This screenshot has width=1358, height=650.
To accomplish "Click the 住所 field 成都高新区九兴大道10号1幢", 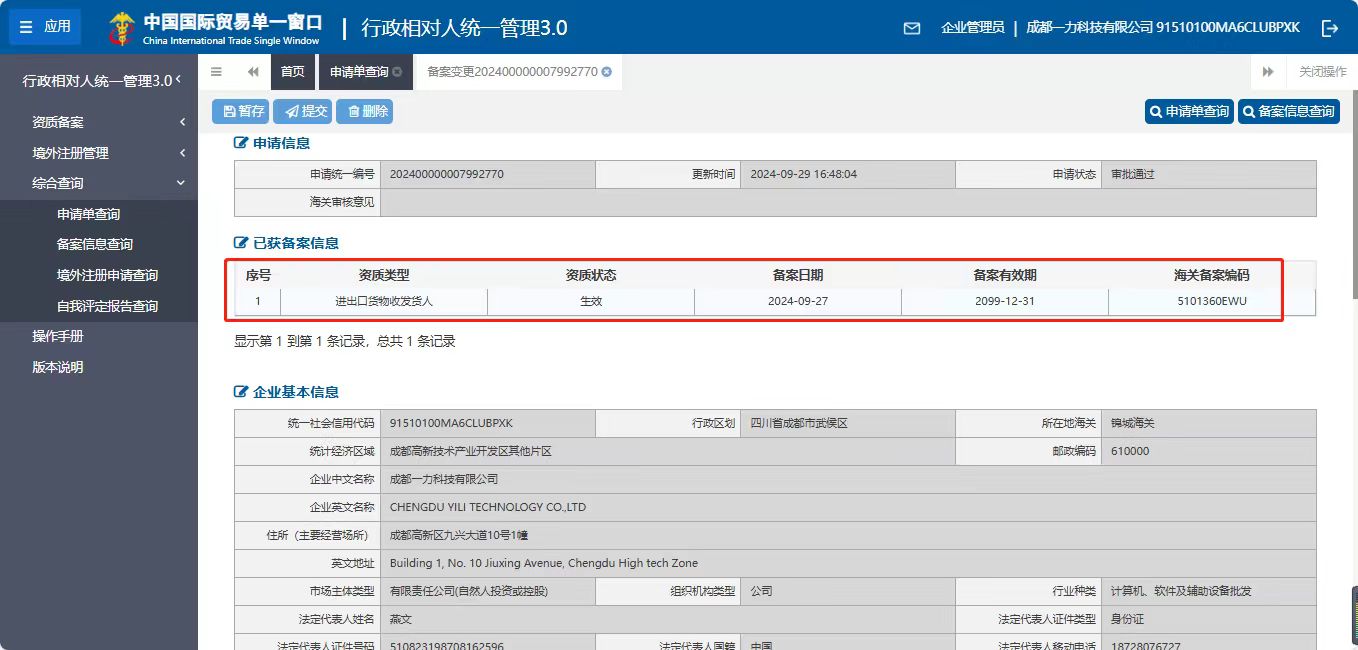I will coord(848,535).
